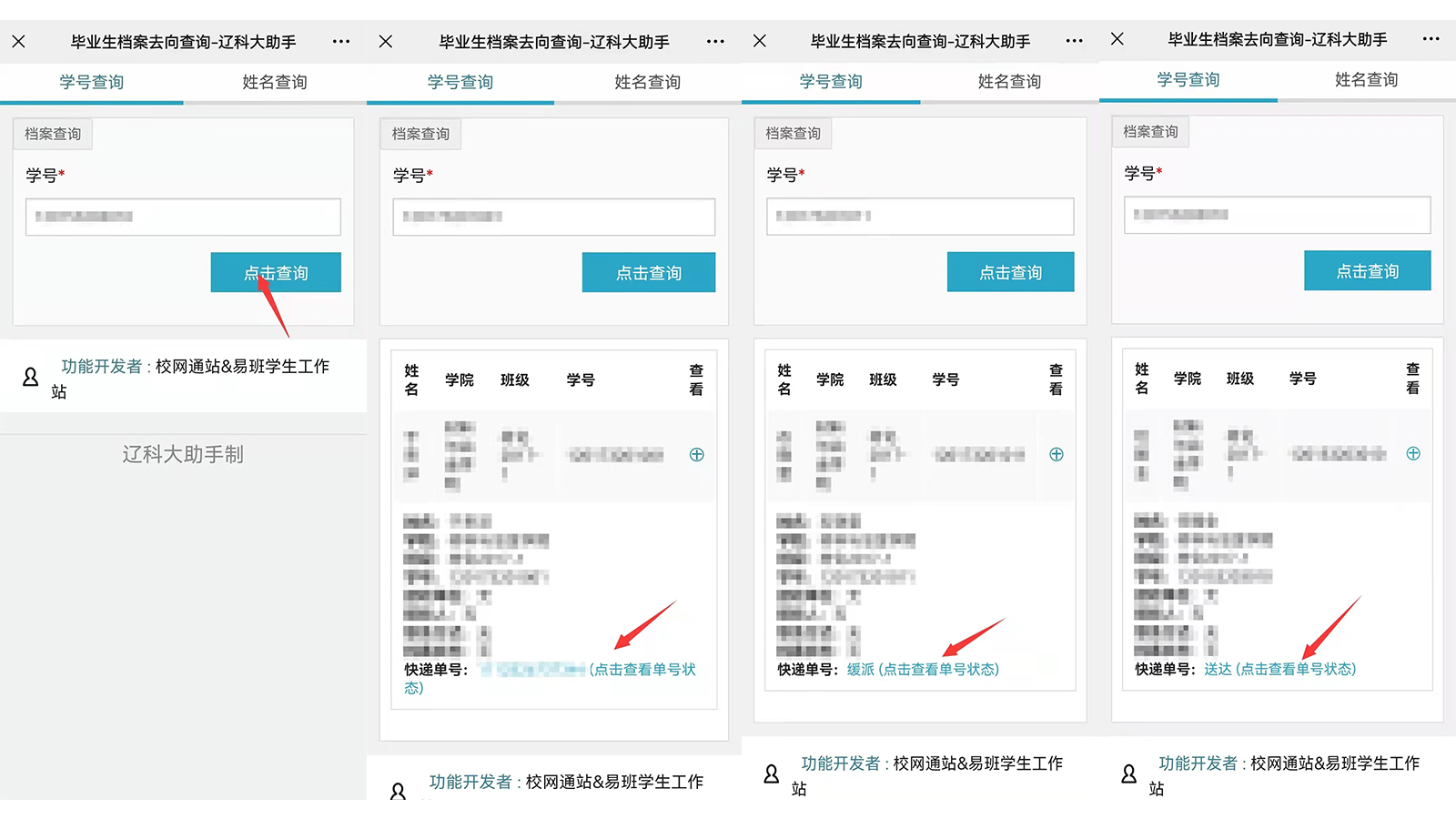Click the 学号 input field in the leftmost panel
Image resolution: width=1456 pixels, height=819 pixels.
tap(183, 217)
